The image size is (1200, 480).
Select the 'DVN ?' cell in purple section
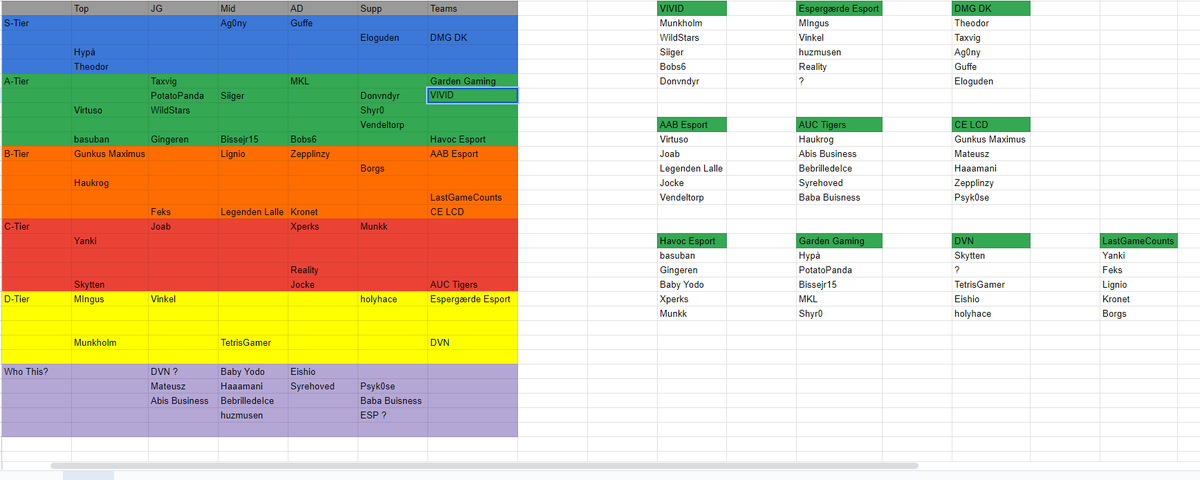click(x=182, y=371)
